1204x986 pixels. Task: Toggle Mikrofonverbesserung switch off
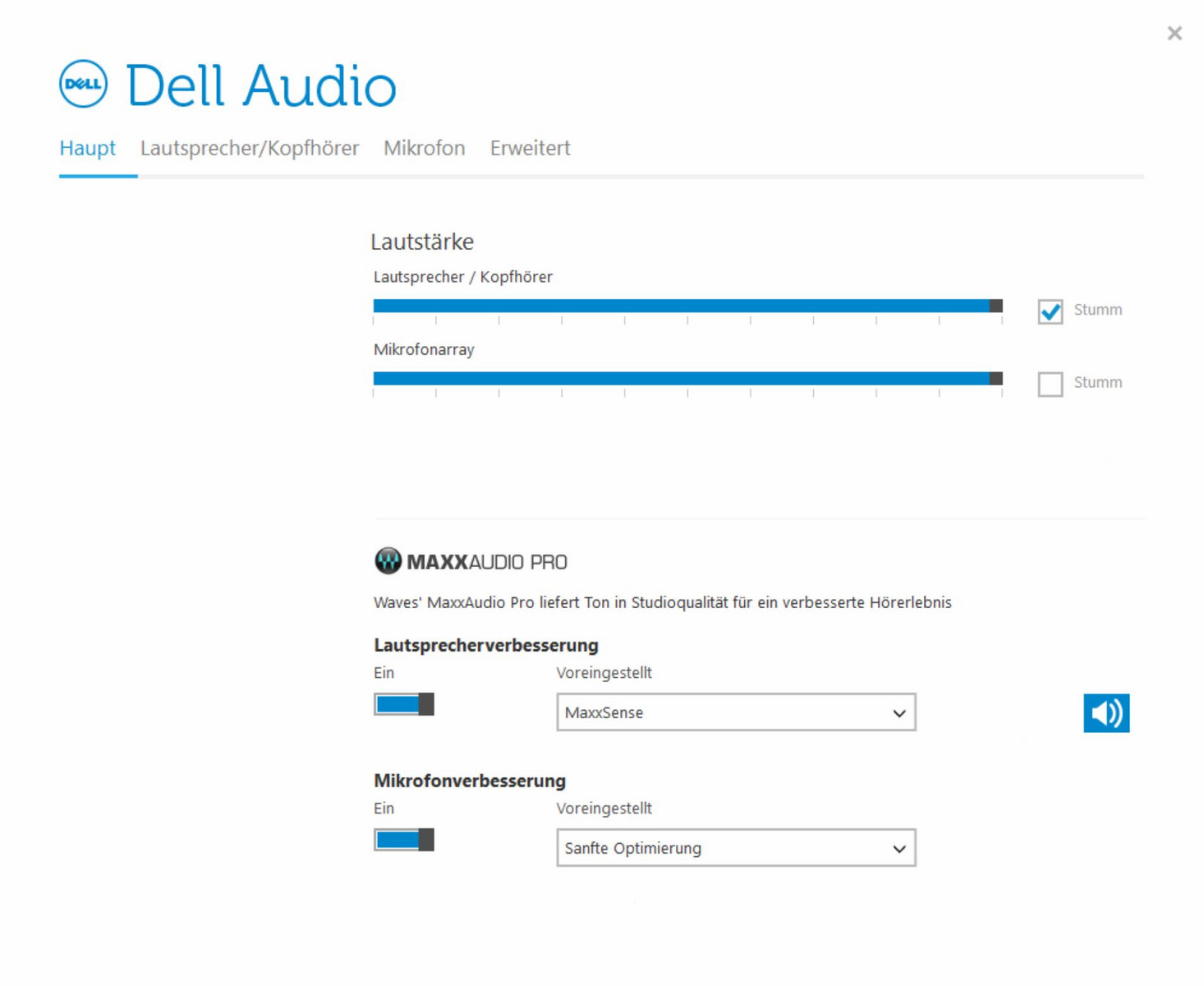click(404, 840)
